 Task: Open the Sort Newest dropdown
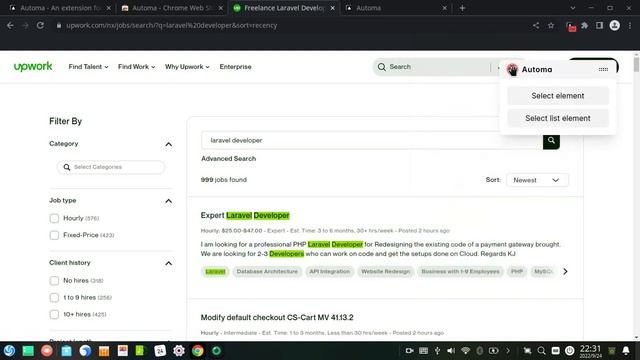point(537,180)
